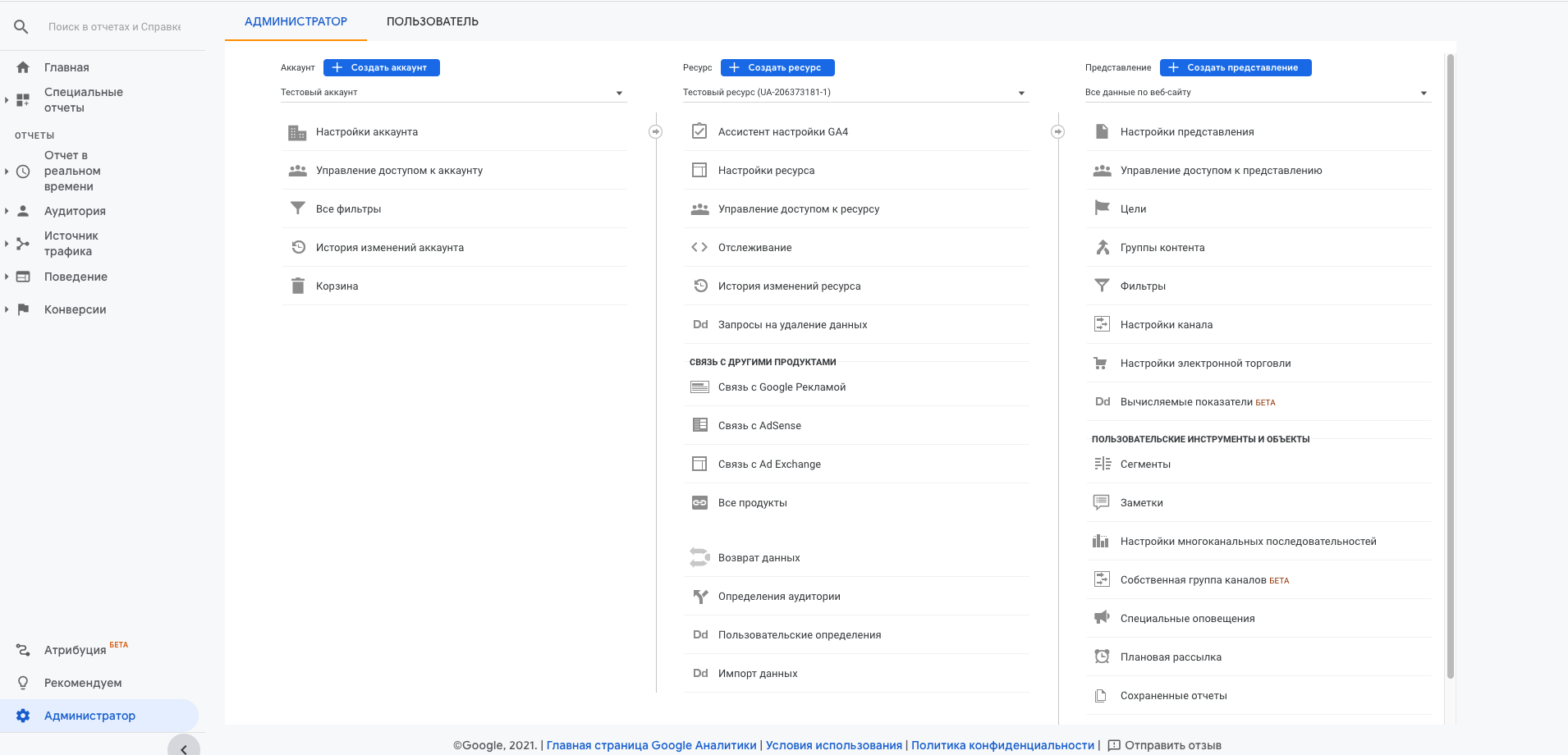This screenshot has height=755, width=1568.
Task: Click the funnel icon next to Все фильтры
Action: point(297,208)
